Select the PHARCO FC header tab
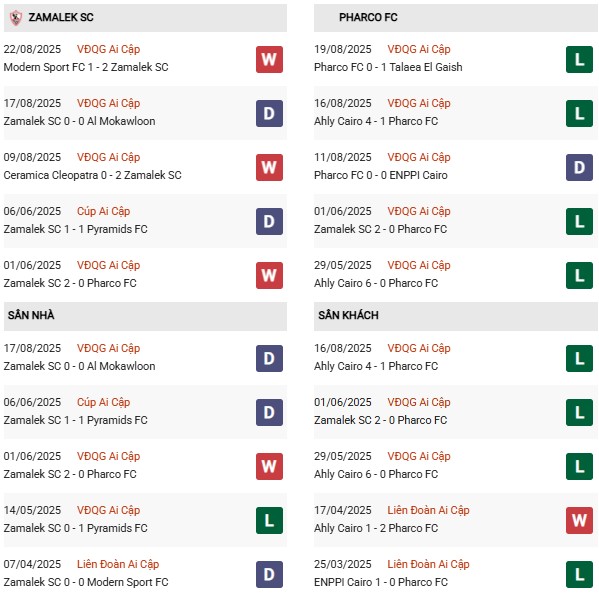Screen dimensions: 599x599 (x=456, y=18)
